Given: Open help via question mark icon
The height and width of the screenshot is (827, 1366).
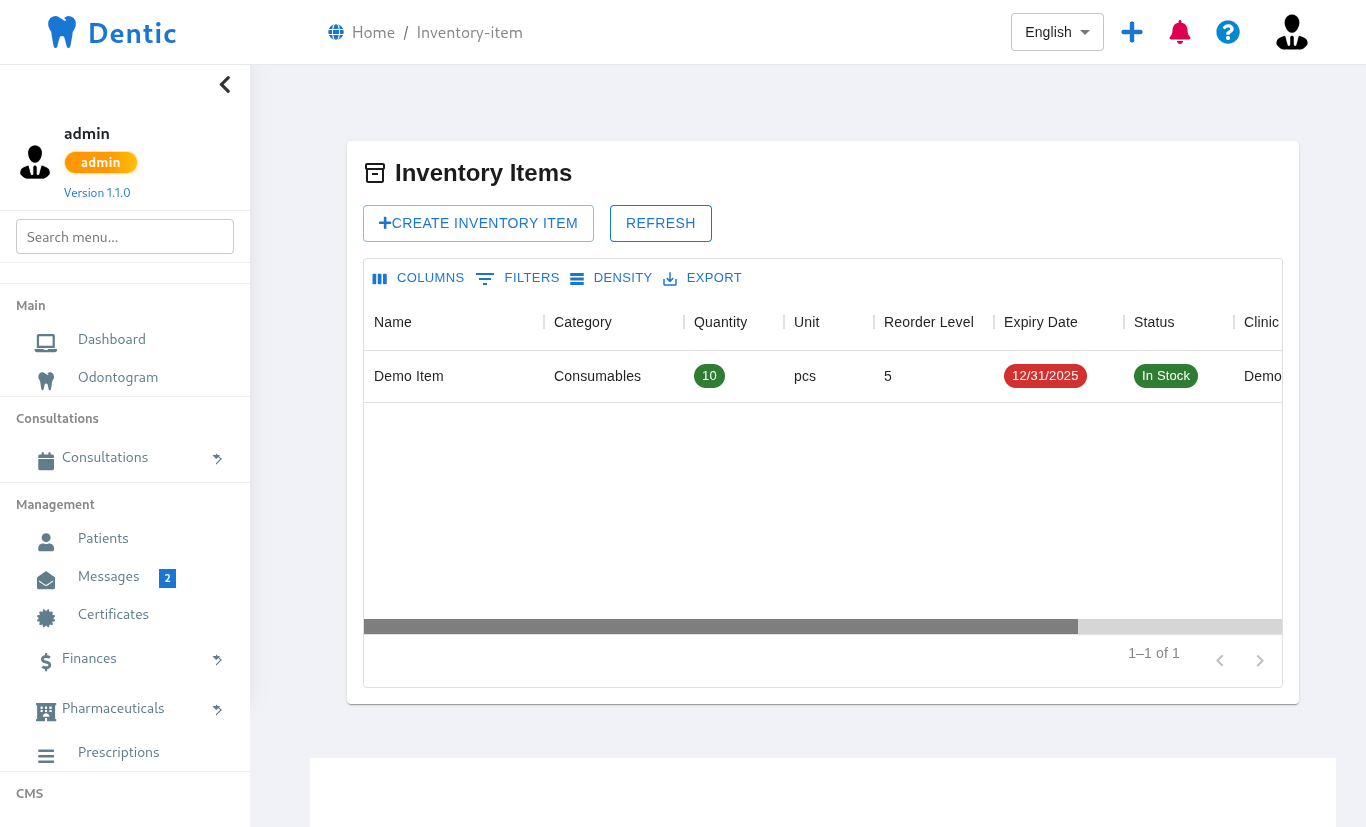Looking at the screenshot, I should point(1228,32).
